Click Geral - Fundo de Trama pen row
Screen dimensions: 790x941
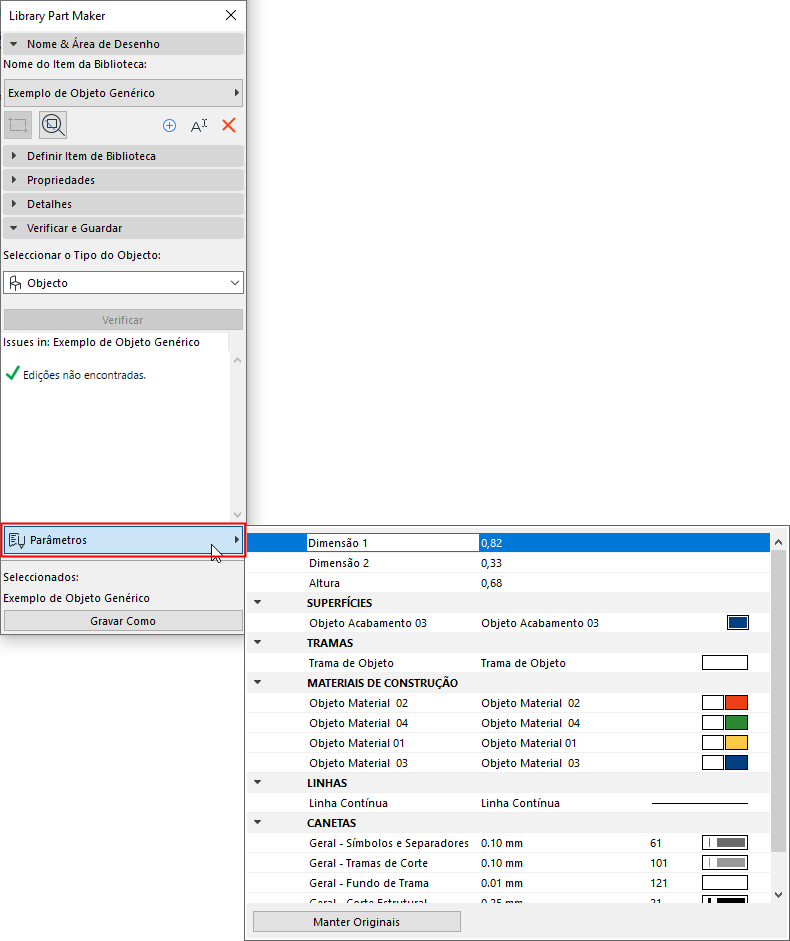click(x=508, y=883)
